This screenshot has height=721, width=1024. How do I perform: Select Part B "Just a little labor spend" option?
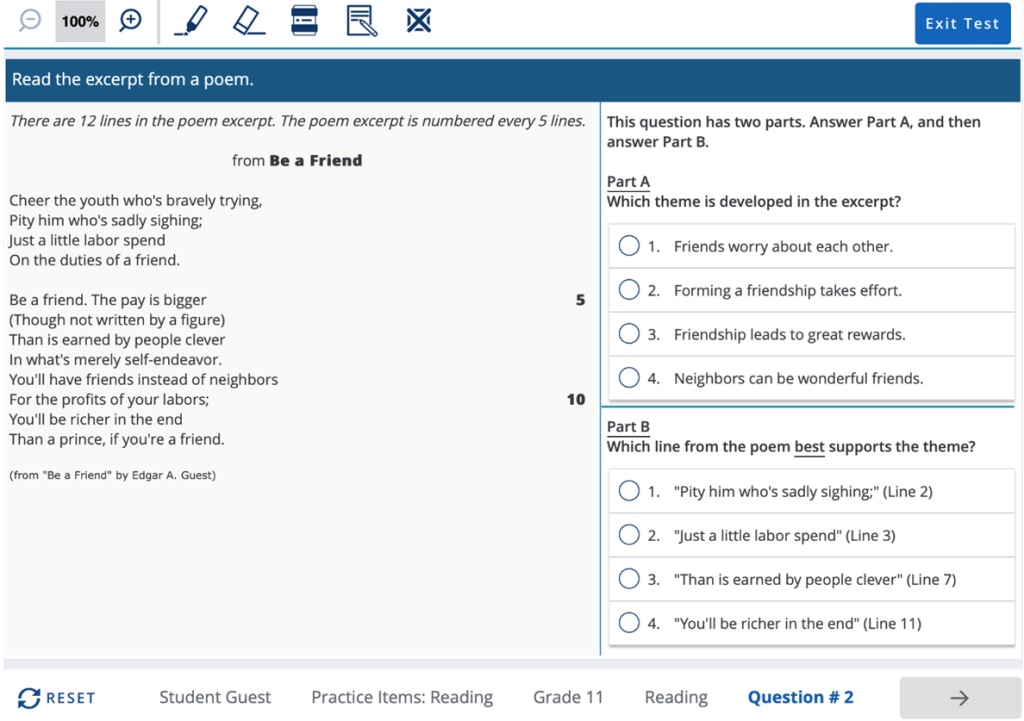629,535
